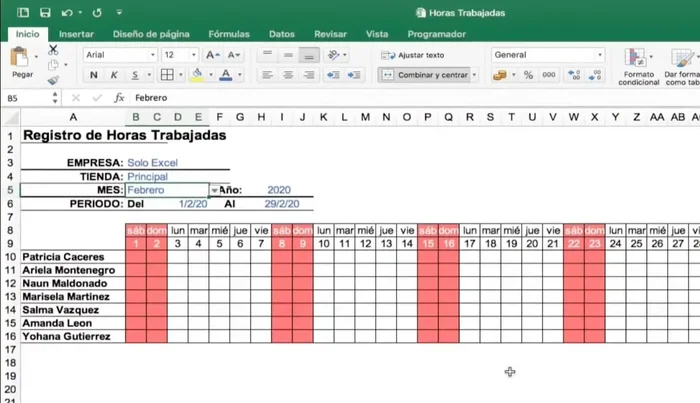Click the Borders icon
Image resolution: width=700 pixels, height=403 pixels.
tap(167, 75)
